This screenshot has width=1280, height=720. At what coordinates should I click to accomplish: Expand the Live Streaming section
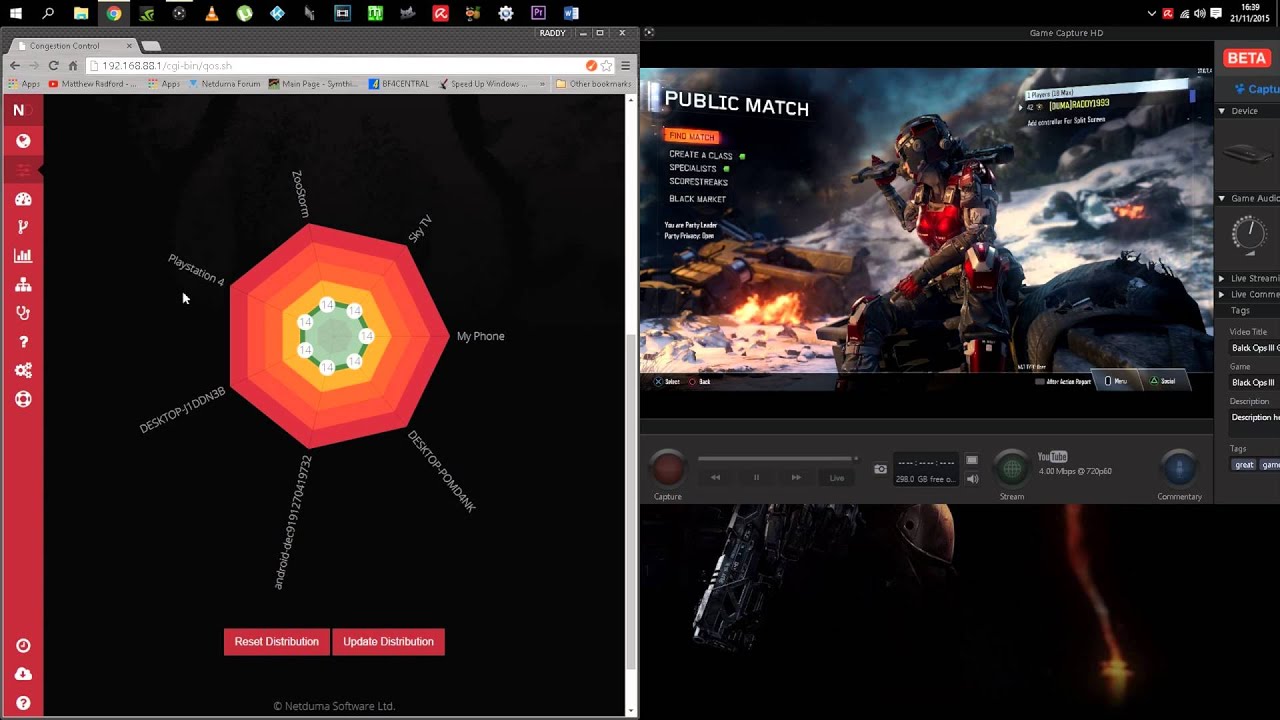pos(1222,278)
